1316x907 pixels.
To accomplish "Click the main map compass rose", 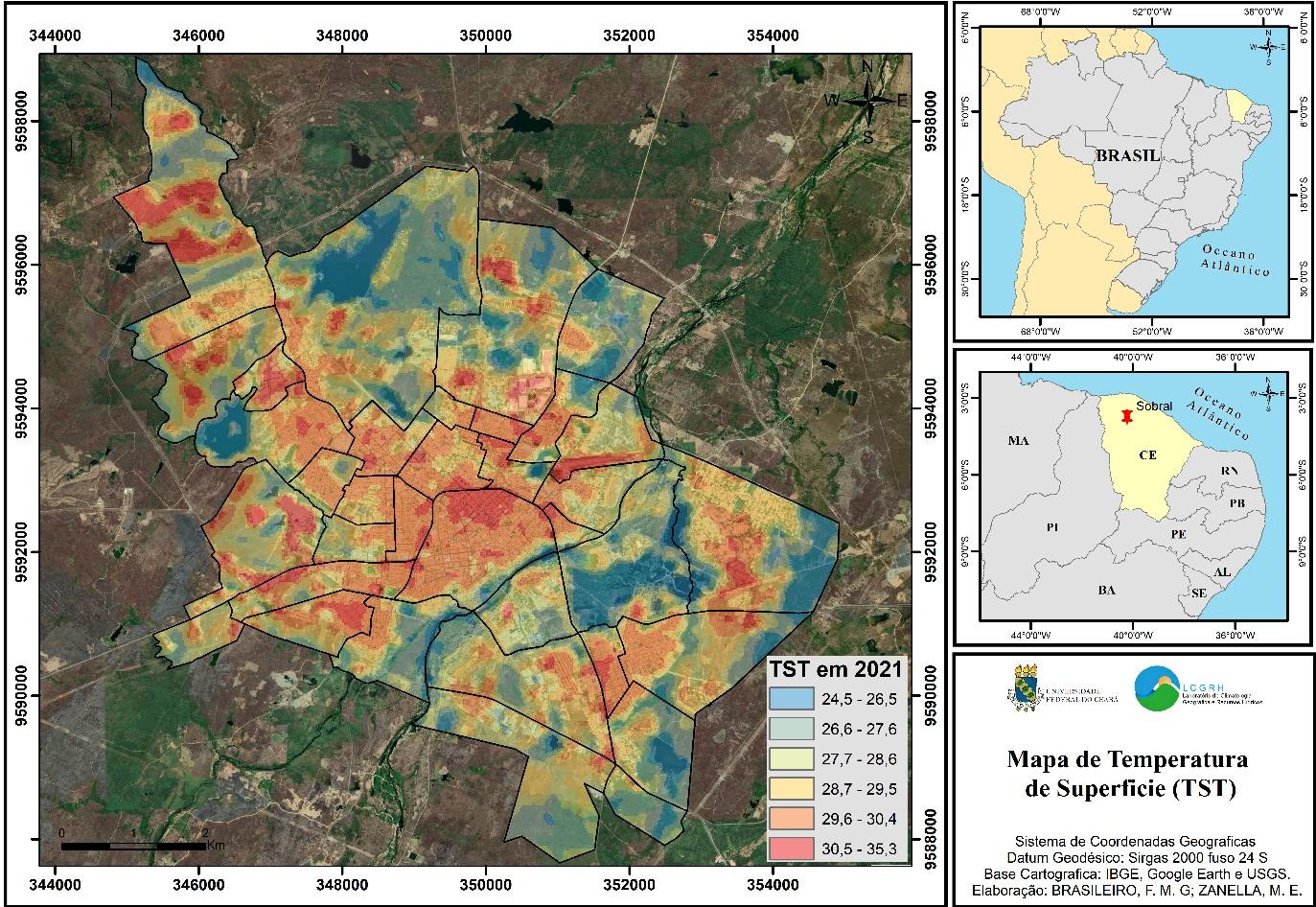I will click(x=867, y=101).
